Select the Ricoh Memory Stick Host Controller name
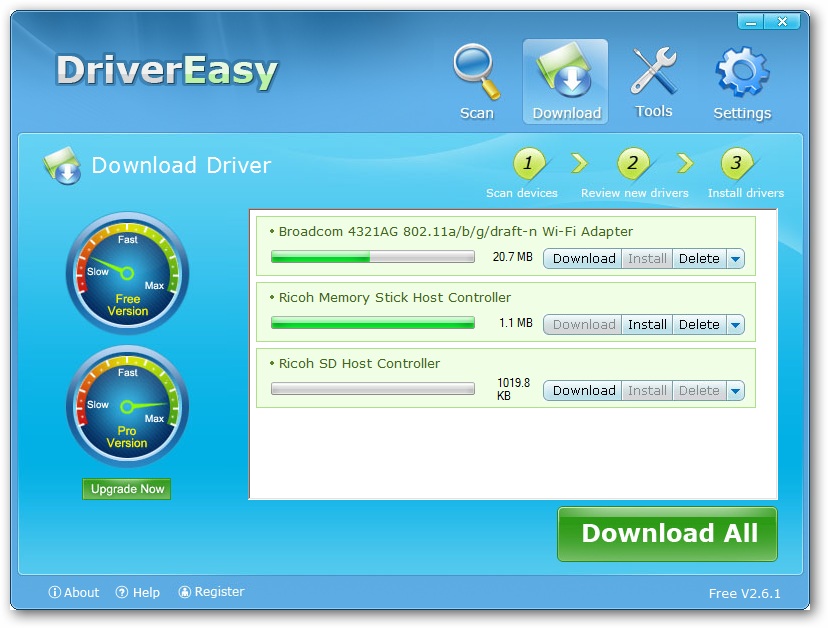 click(394, 297)
